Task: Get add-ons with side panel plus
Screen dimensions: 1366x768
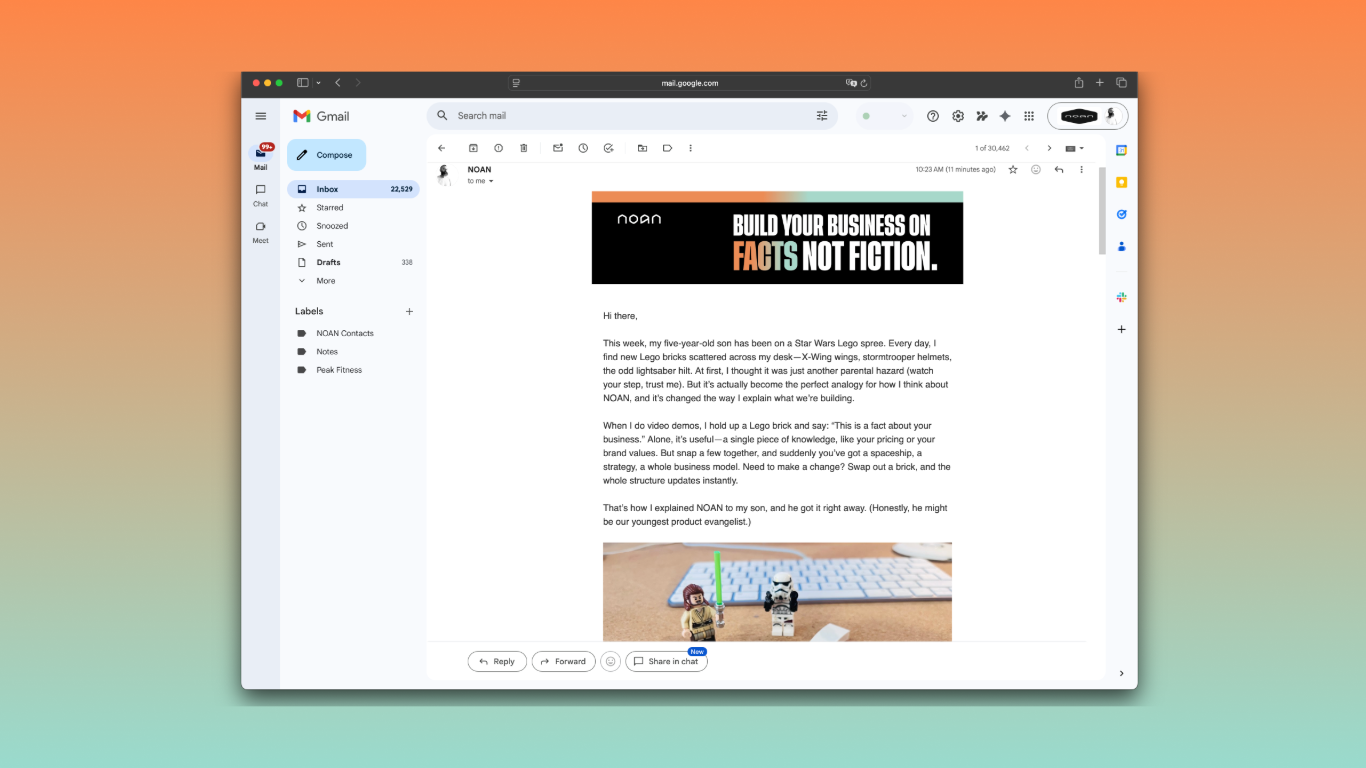Action: point(1122,329)
